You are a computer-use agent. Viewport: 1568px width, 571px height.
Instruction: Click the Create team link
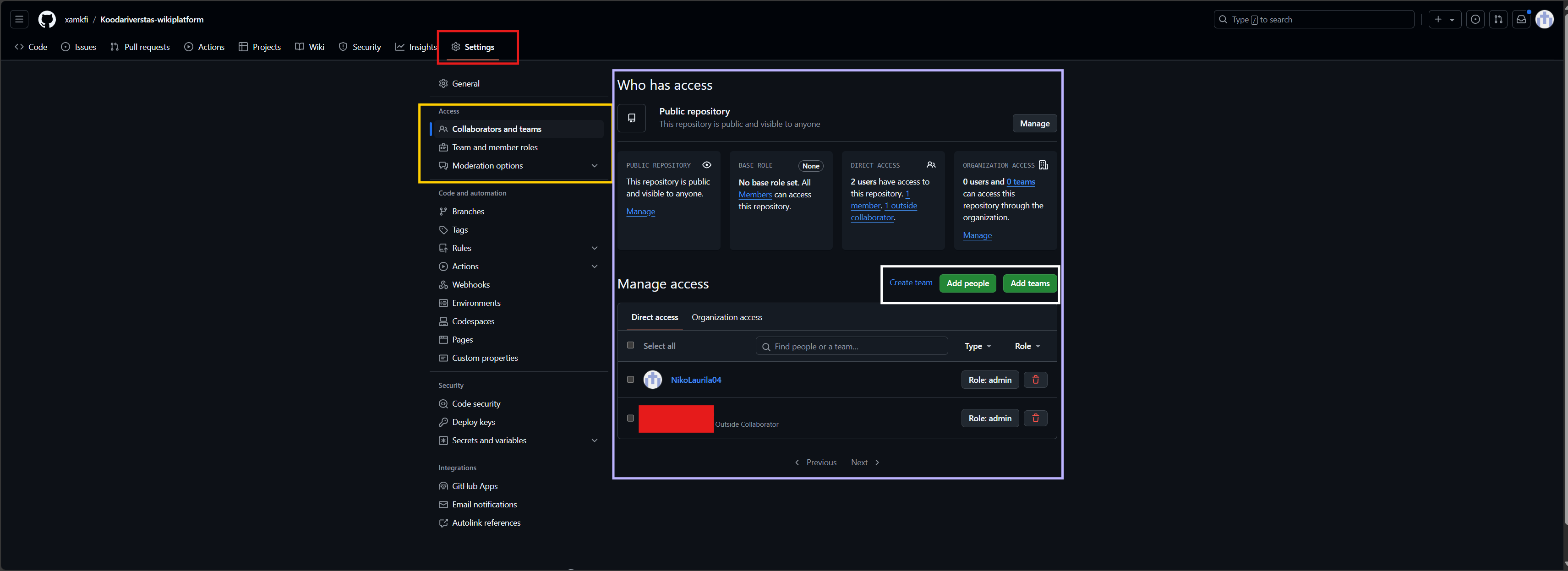(x=911, y=283)
